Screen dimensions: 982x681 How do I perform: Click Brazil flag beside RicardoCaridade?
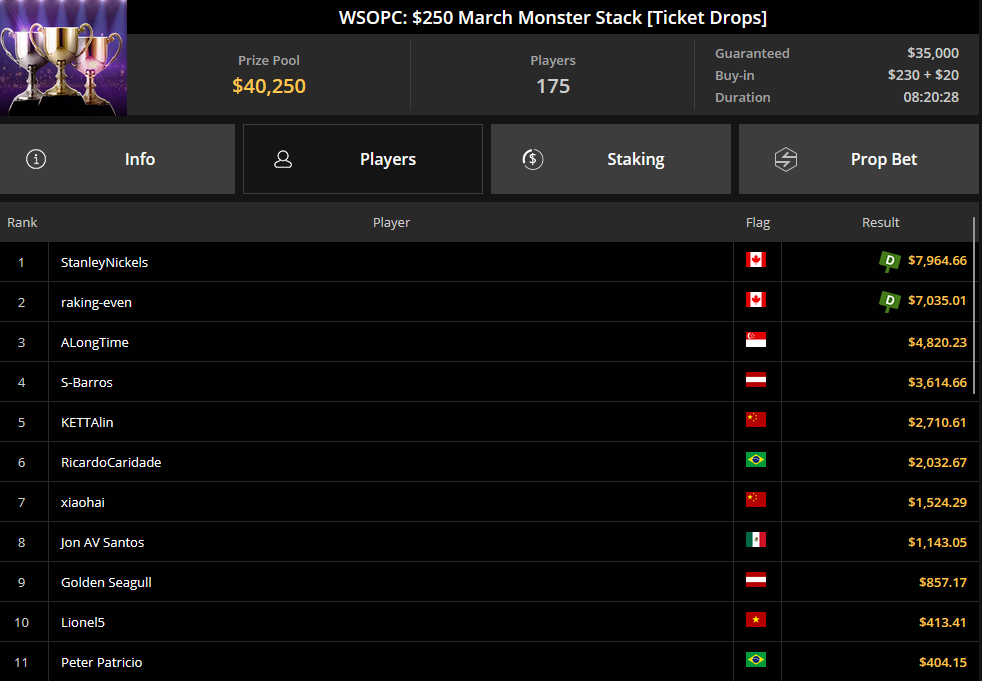[x=756, y=460]
